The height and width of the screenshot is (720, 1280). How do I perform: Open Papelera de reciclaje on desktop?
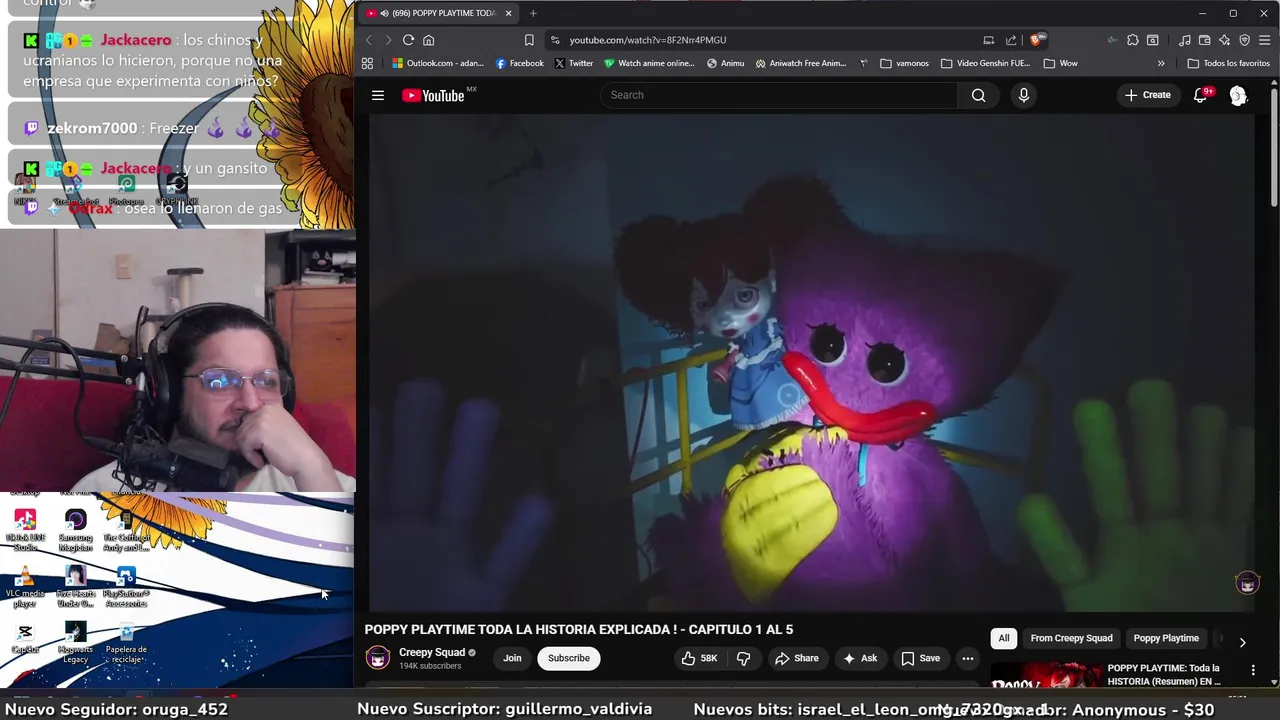point(126,642)
